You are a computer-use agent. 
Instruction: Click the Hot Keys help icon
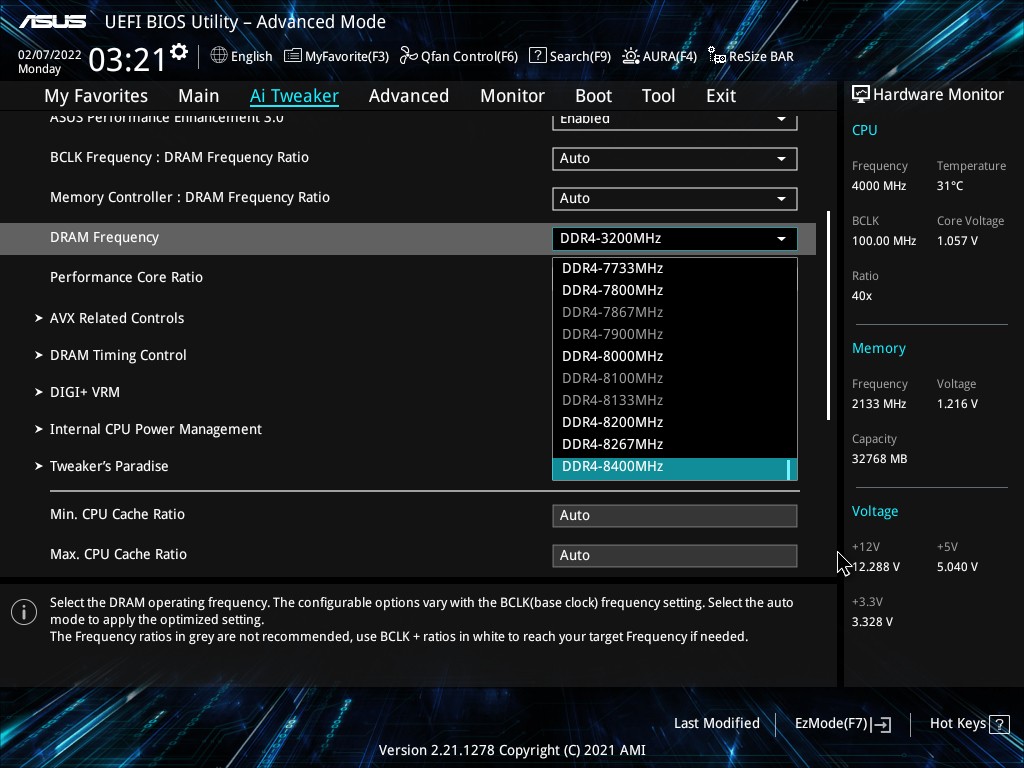pos(998,723)
